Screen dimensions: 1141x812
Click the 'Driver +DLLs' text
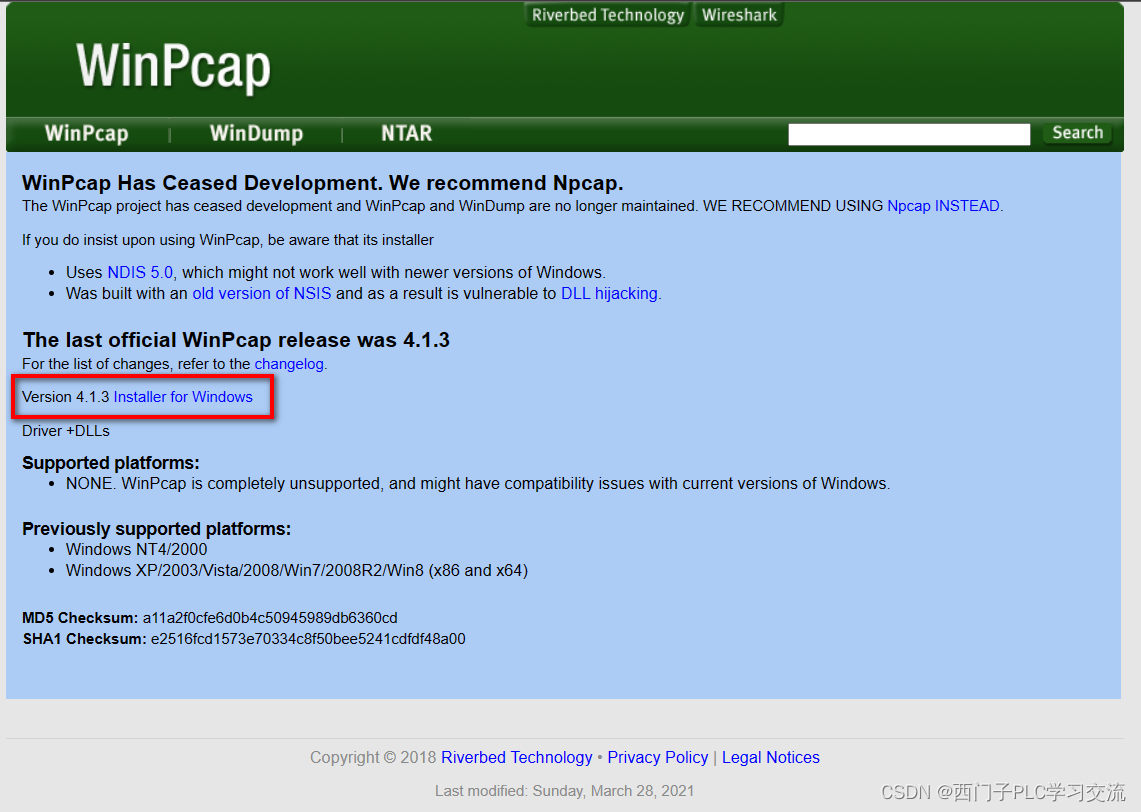tap(66, 431)
